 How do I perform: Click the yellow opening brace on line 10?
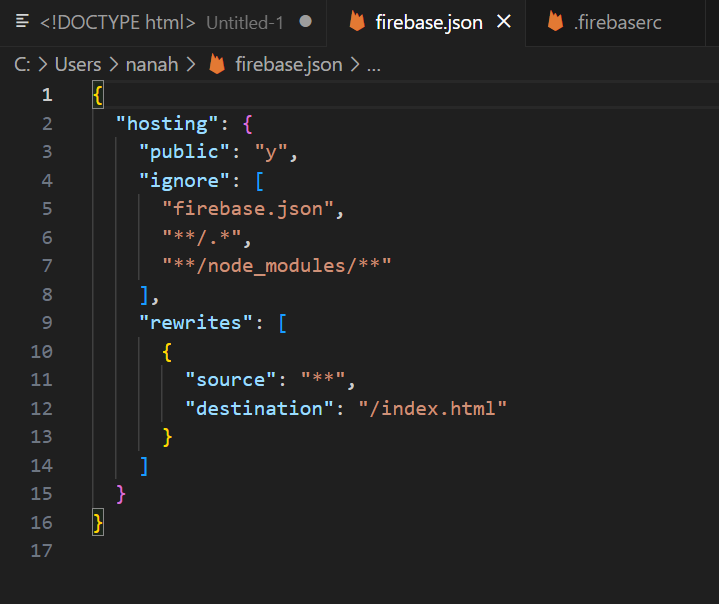[x=167, y=351]
